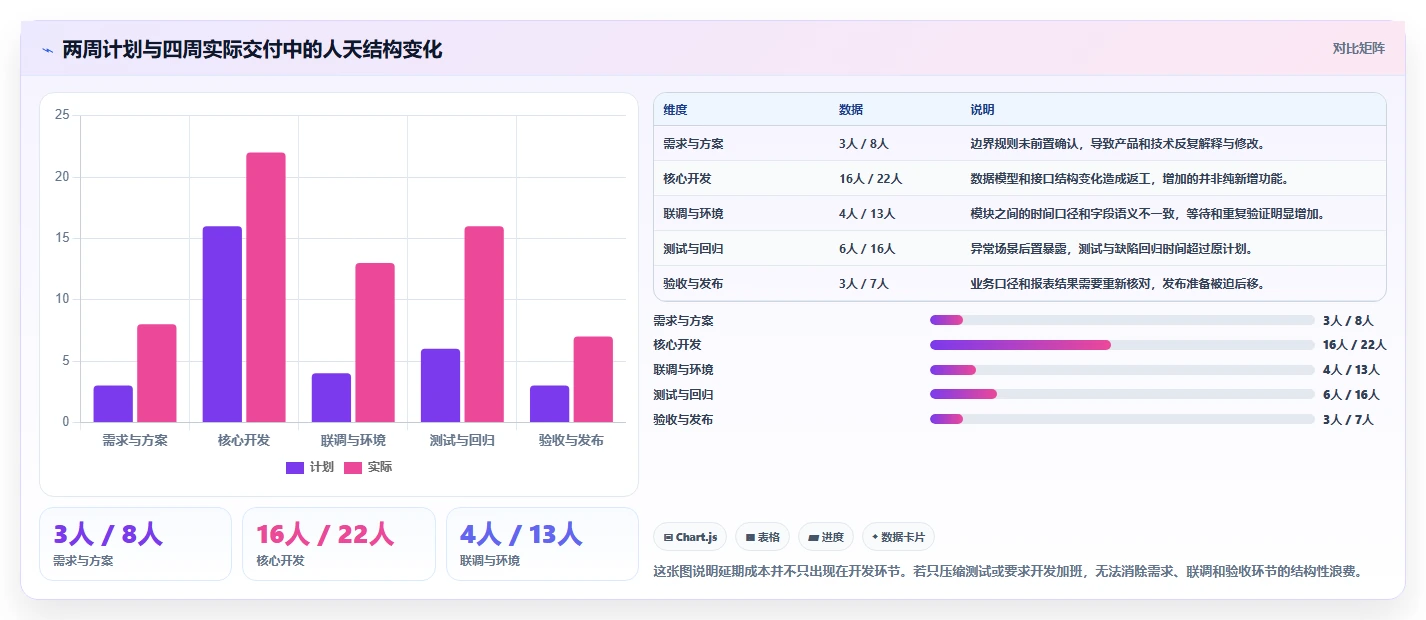The image size is (1426, 620).
Task: Click the 6人 / 16人 value beside the progress bar
Action: pyautogui.click(x=1351, y=395)
